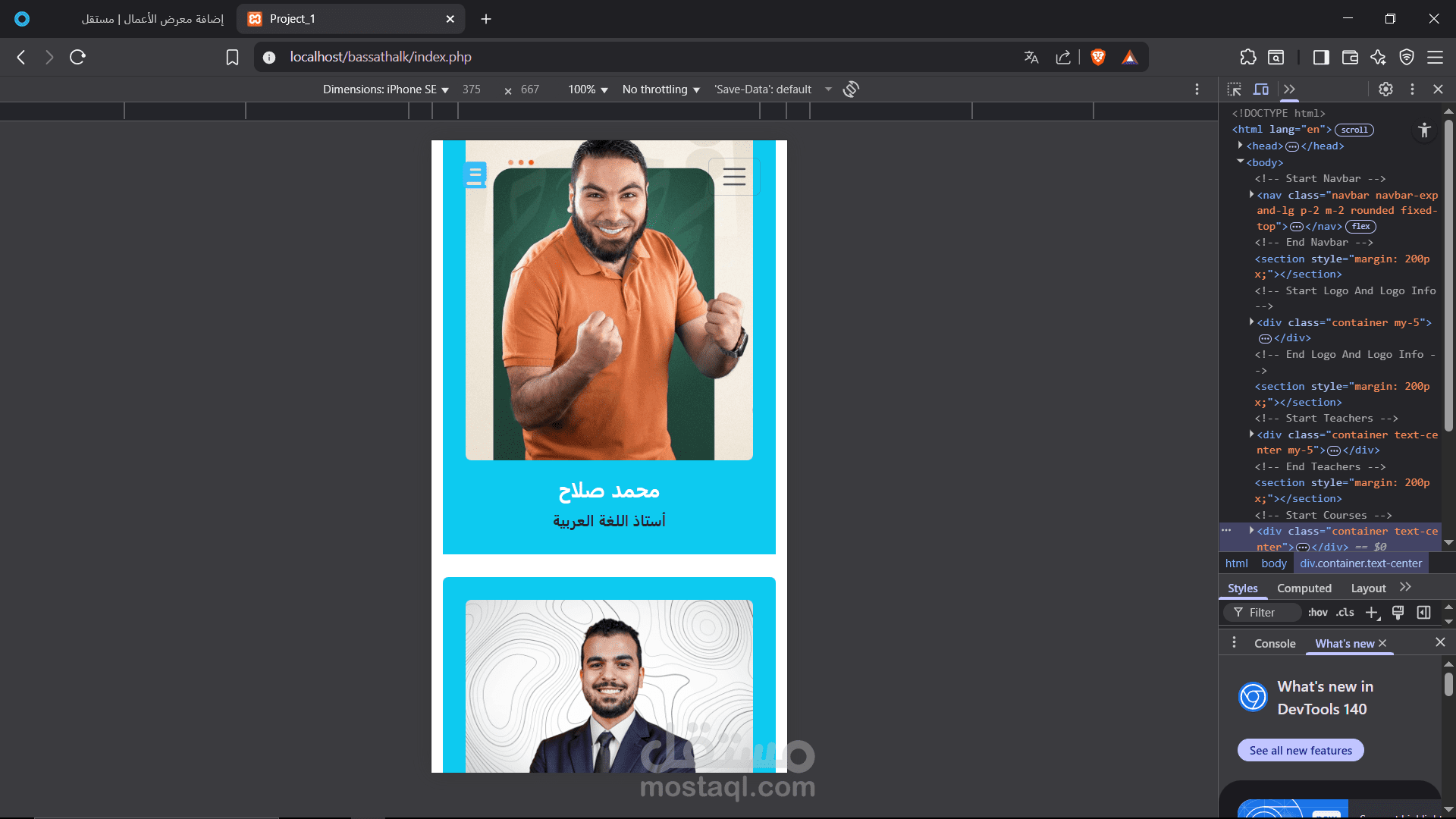Screen dimensions: 1456x819
Task: Open the browser main menu
Action: pyautogui.click(x=1435, y=57)
